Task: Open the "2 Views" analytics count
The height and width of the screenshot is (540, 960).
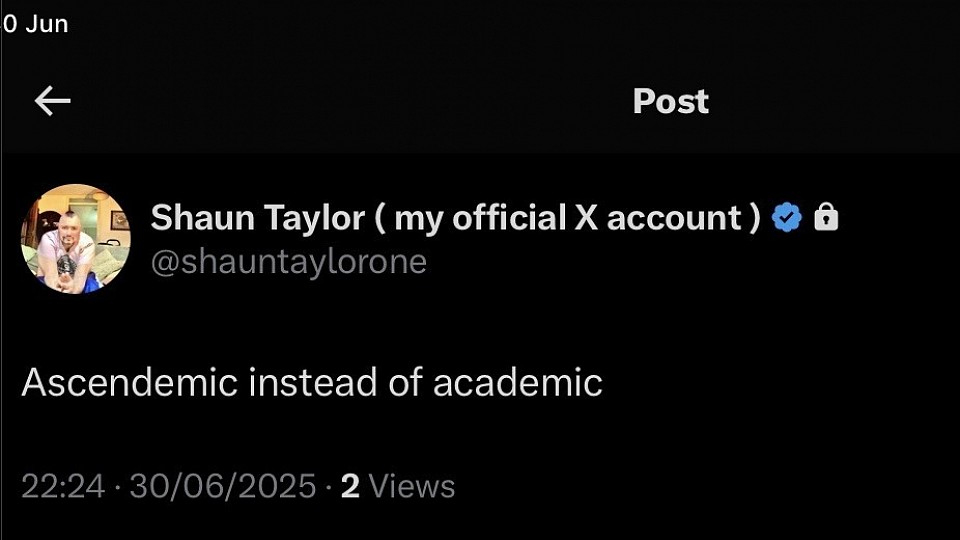Action: [x=397, y=486]
